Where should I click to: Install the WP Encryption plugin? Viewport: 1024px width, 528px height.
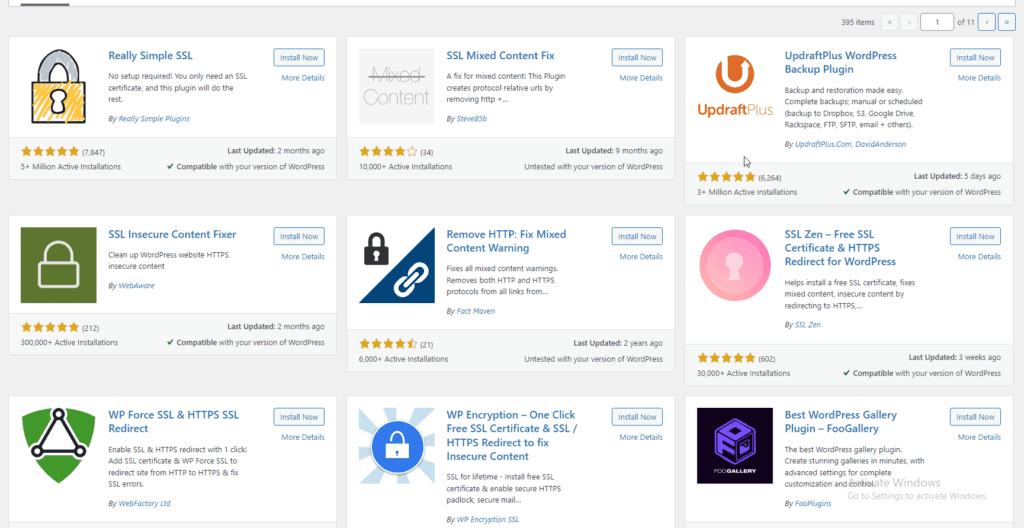637,417
